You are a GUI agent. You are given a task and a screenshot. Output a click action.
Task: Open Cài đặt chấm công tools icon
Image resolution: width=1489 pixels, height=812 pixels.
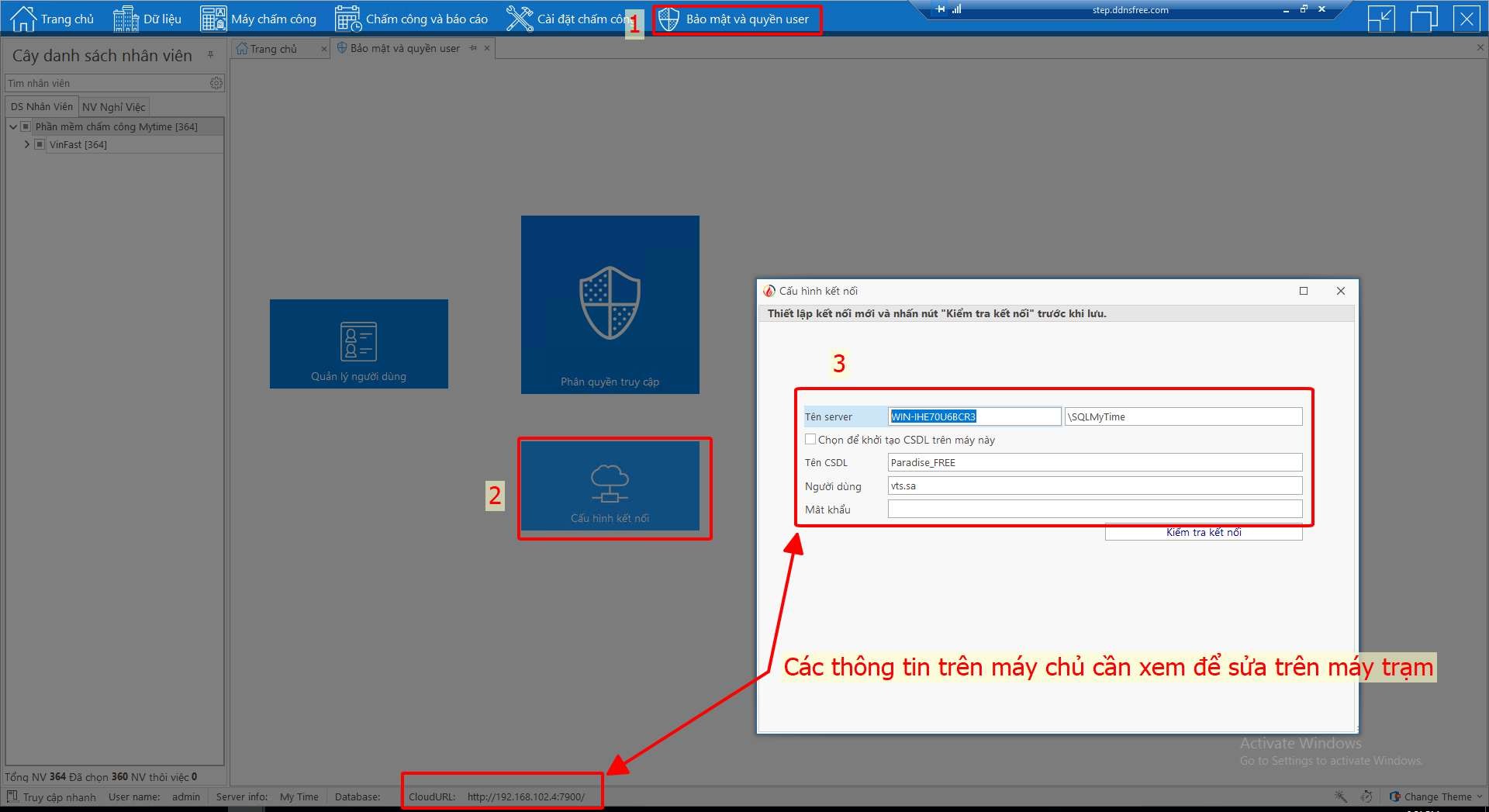tap(519, 19)
